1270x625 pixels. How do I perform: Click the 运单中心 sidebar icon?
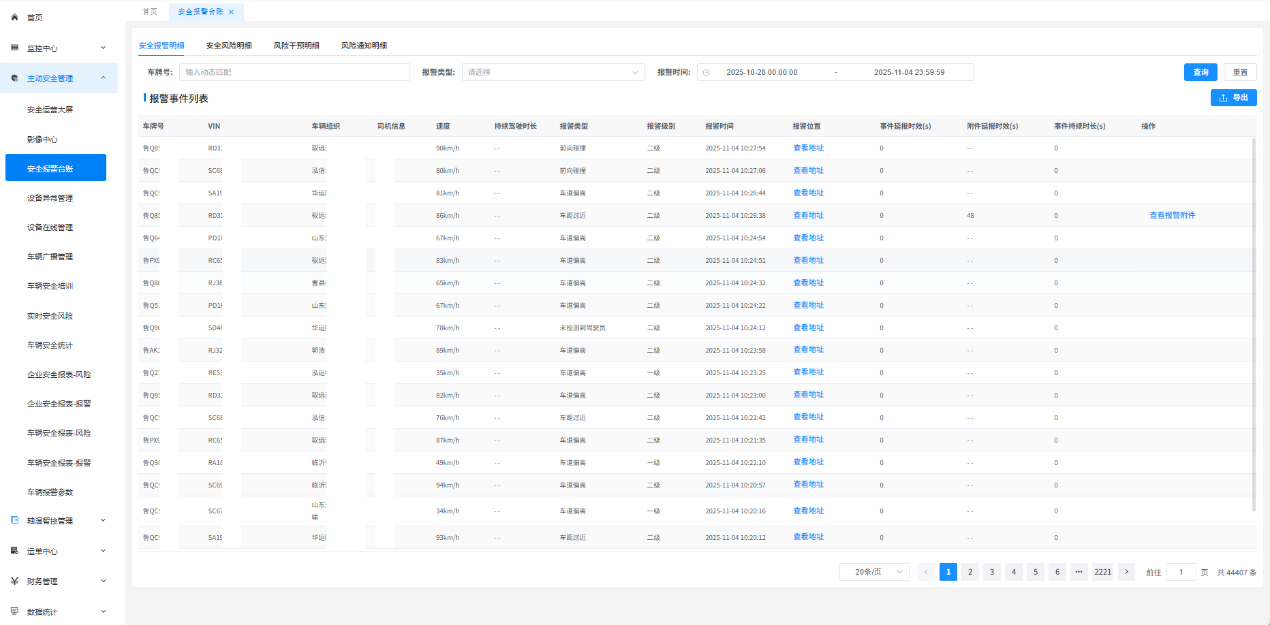point(14,550)
